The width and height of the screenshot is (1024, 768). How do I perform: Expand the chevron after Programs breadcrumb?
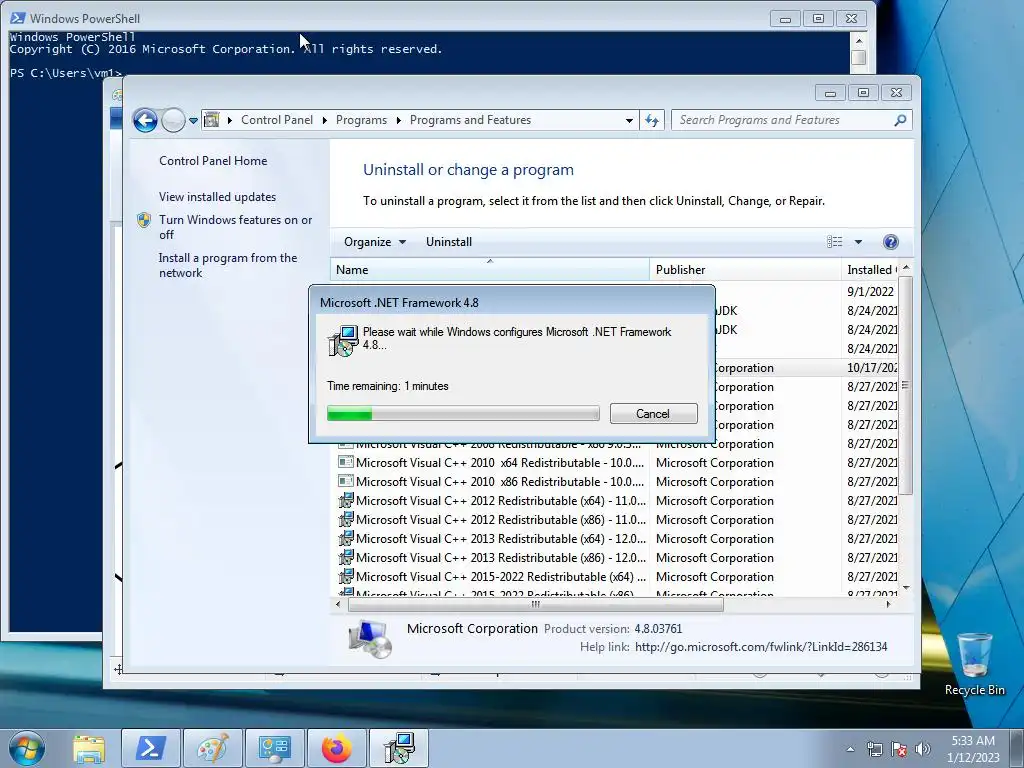pos(398,120)
